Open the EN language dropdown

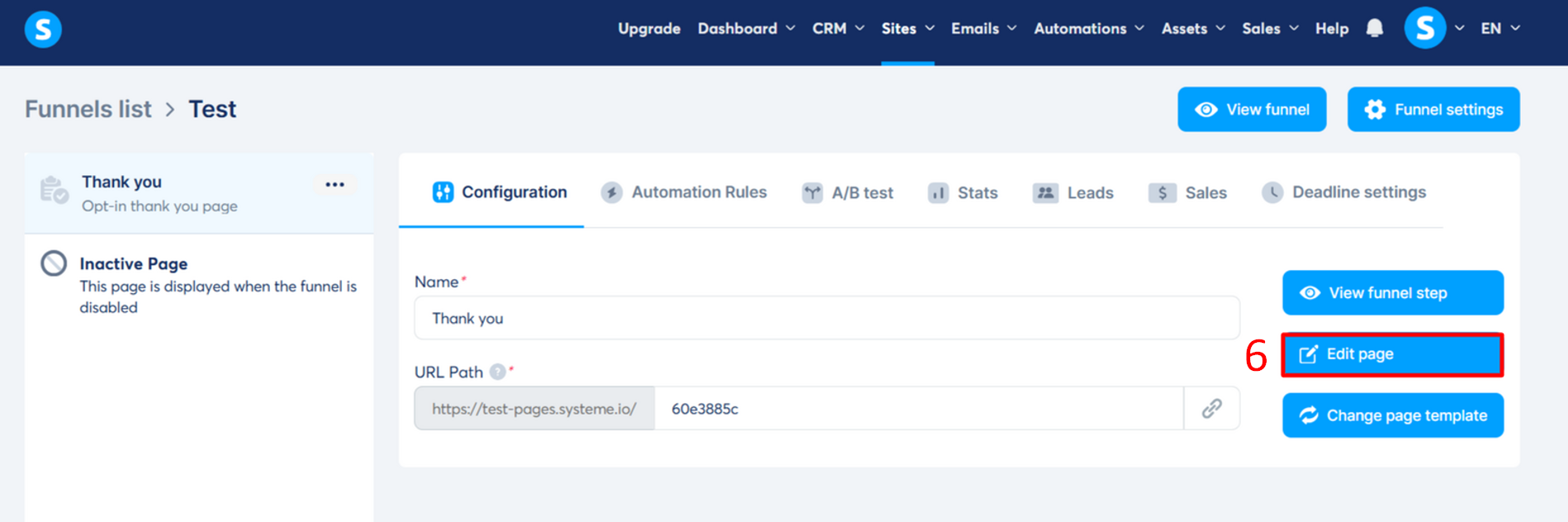click(x=1500, y=28)
